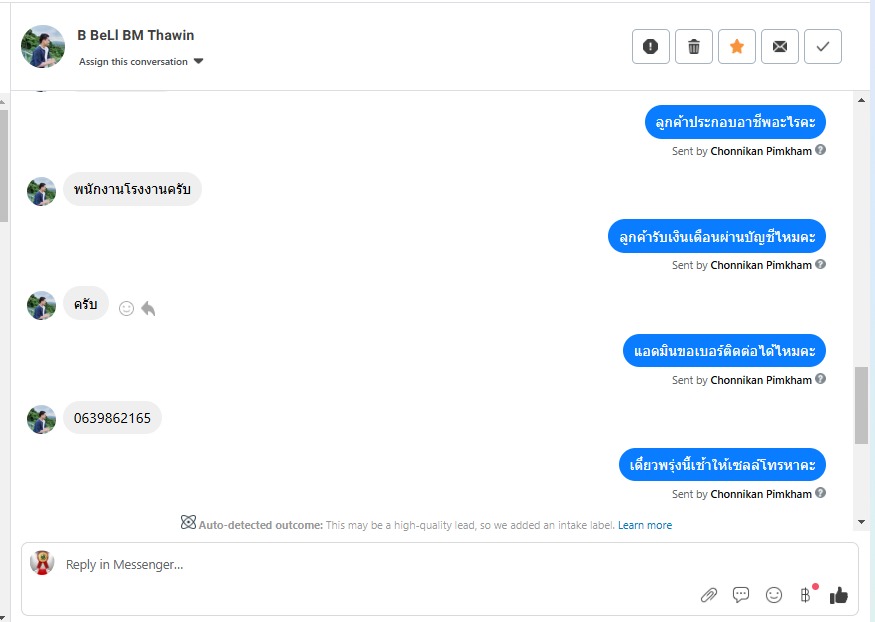Mark conversation as done with the checkmark
Image resolution: width=875 pixels, height=622 pixels.
tap(823, 47)
